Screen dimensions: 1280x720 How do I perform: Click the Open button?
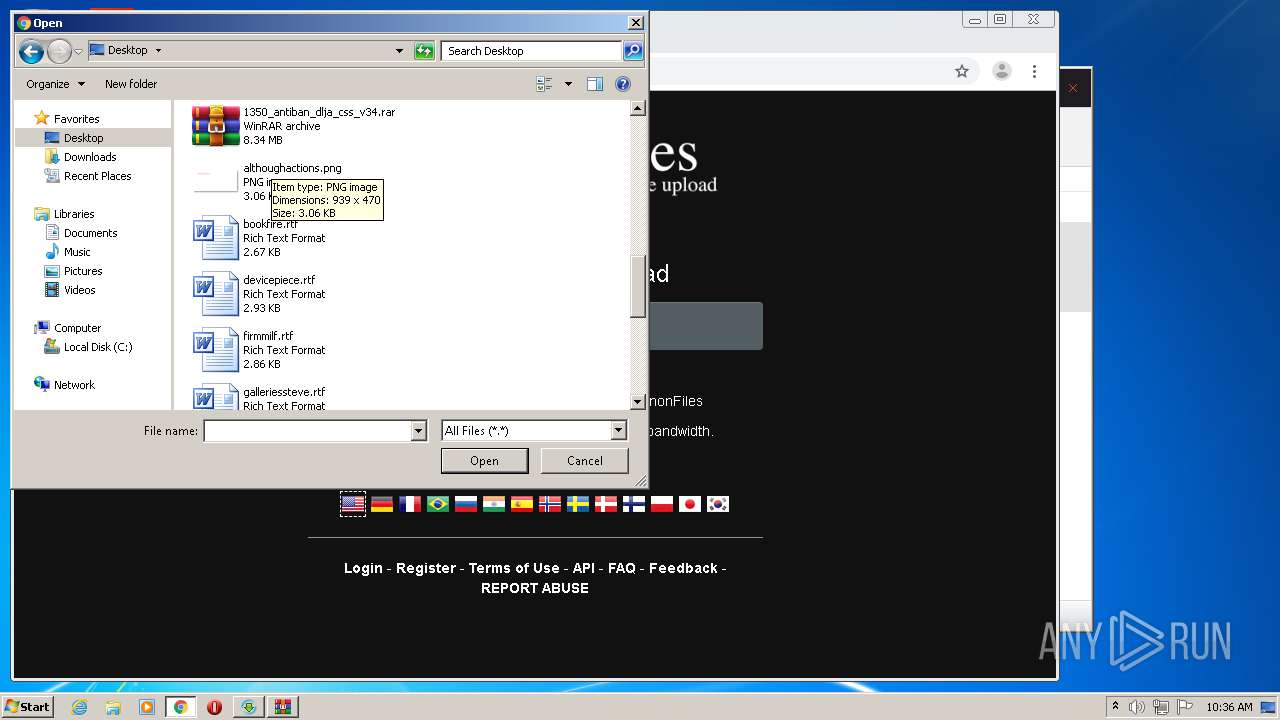pos(484,461)
